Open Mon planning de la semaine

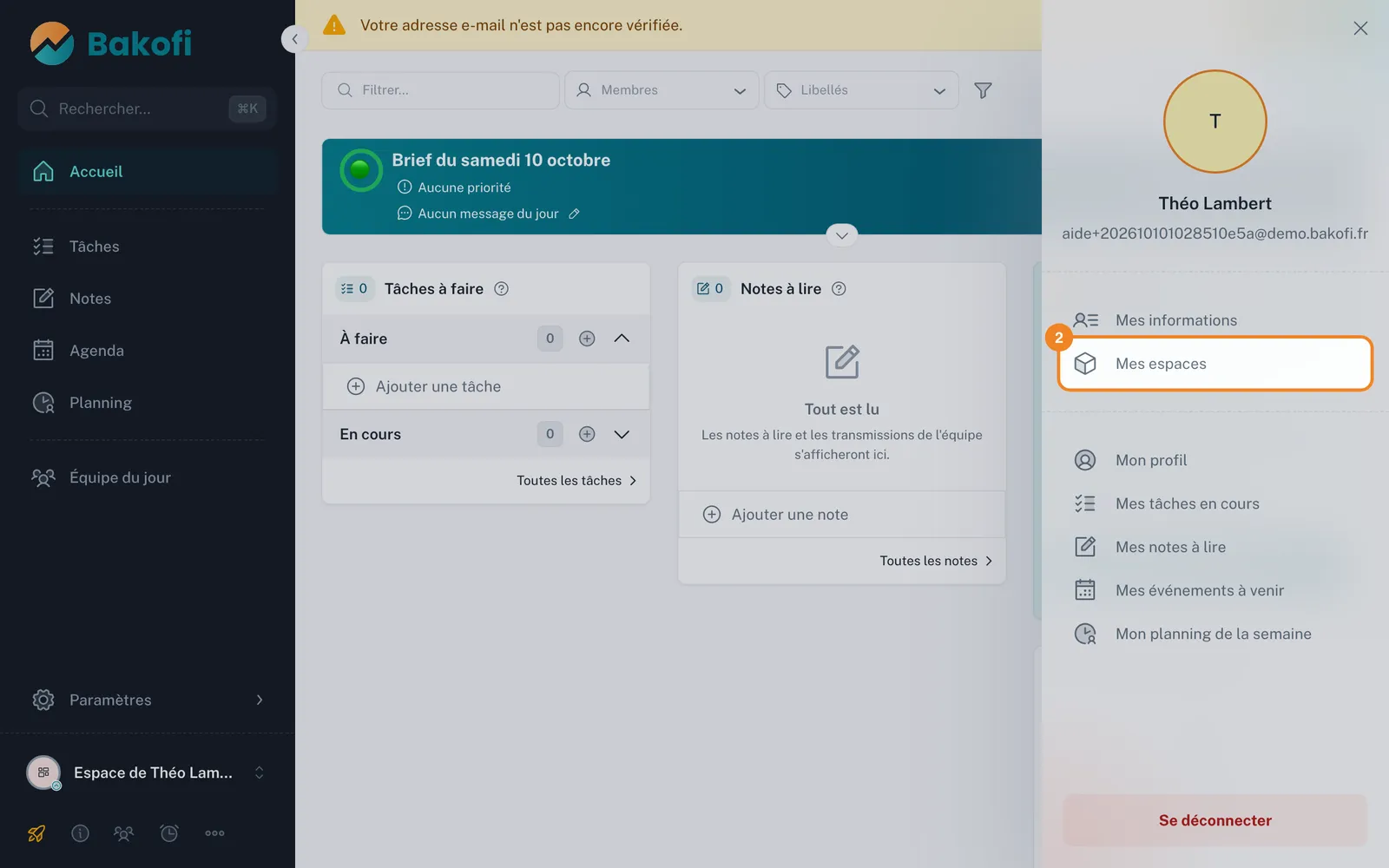1215,634
